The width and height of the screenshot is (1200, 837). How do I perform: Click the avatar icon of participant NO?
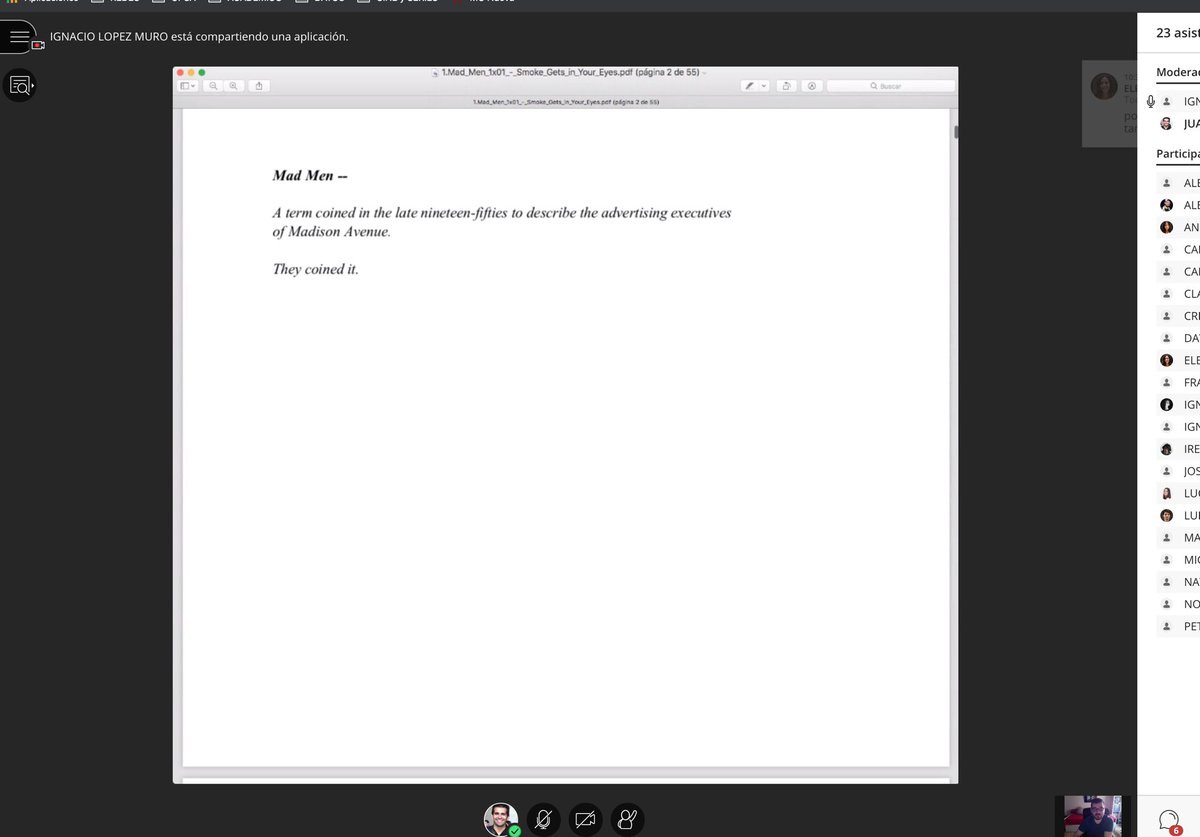1166,604
